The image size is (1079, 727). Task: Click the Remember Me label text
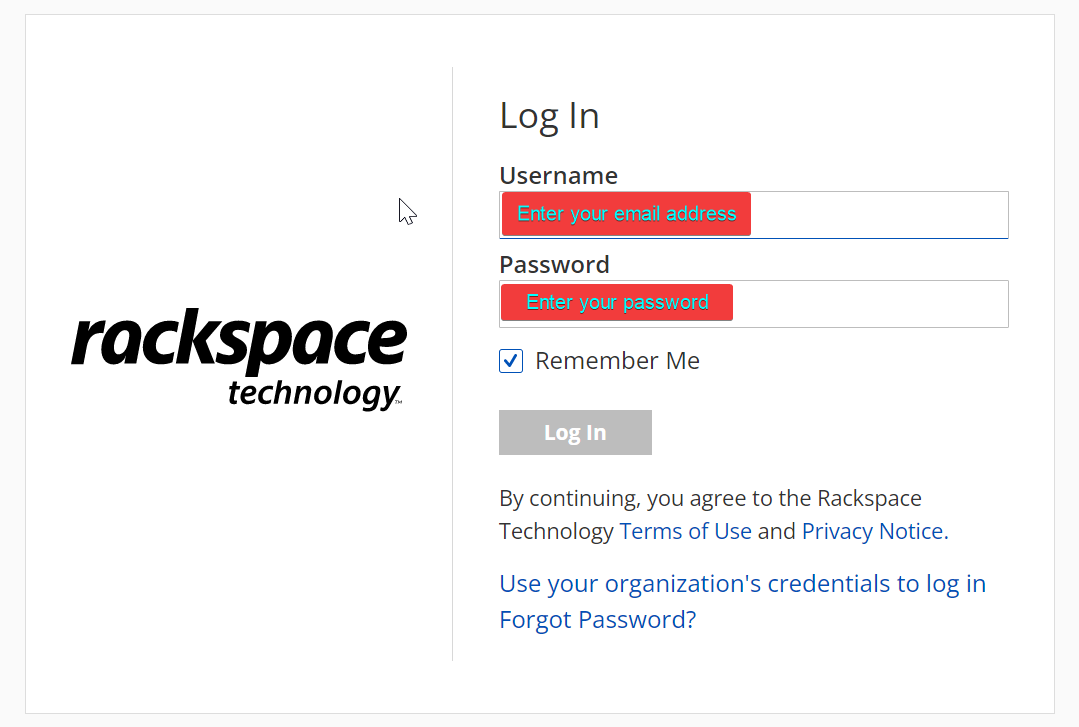pos(617,361)
